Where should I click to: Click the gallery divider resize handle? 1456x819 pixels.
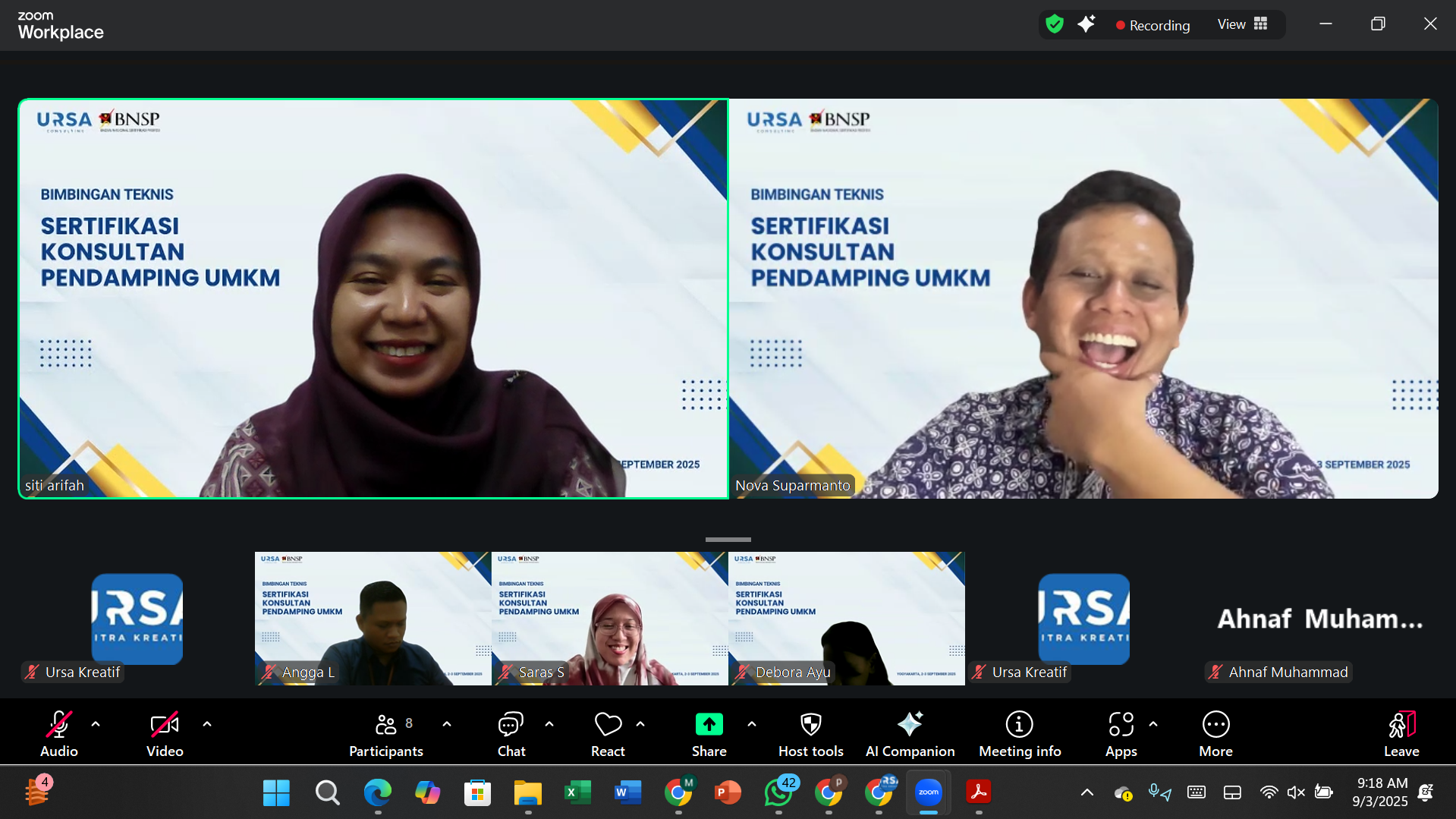(x=728, y=540)
